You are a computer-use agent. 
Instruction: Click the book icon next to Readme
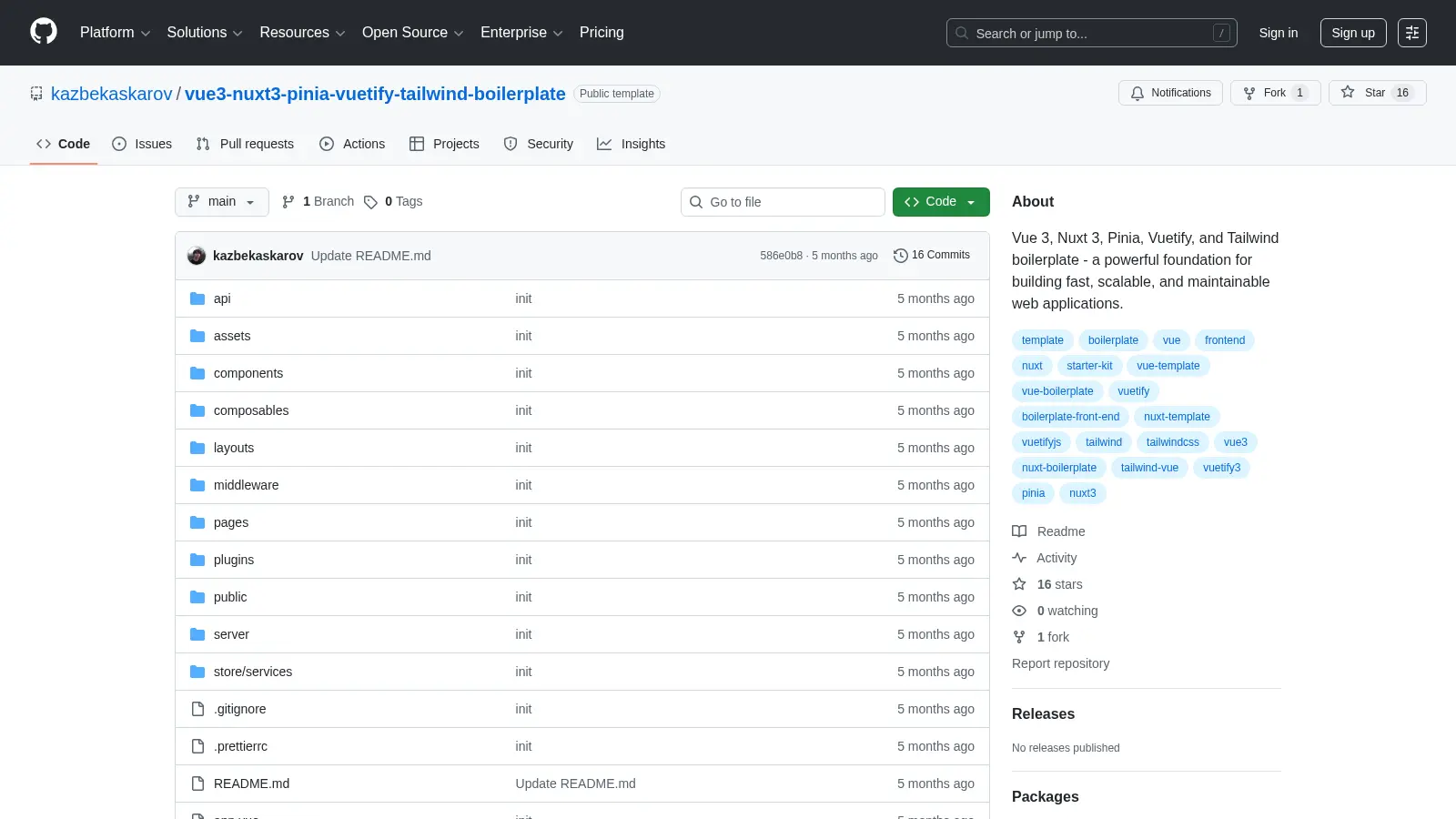click(x=1019, y=531)
